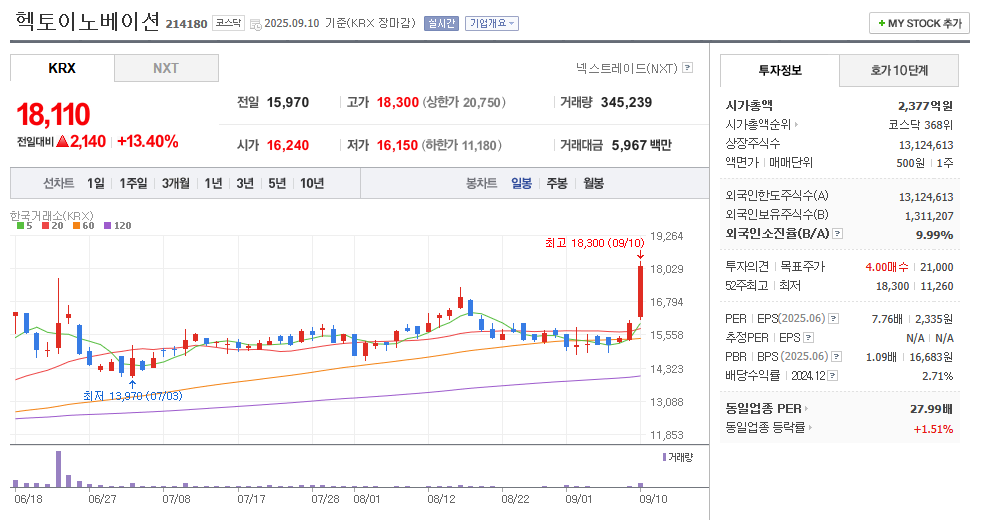This screenshot has height=520, width=984.
Task: Click the 실시간 button
Action: tap(441, 23)
